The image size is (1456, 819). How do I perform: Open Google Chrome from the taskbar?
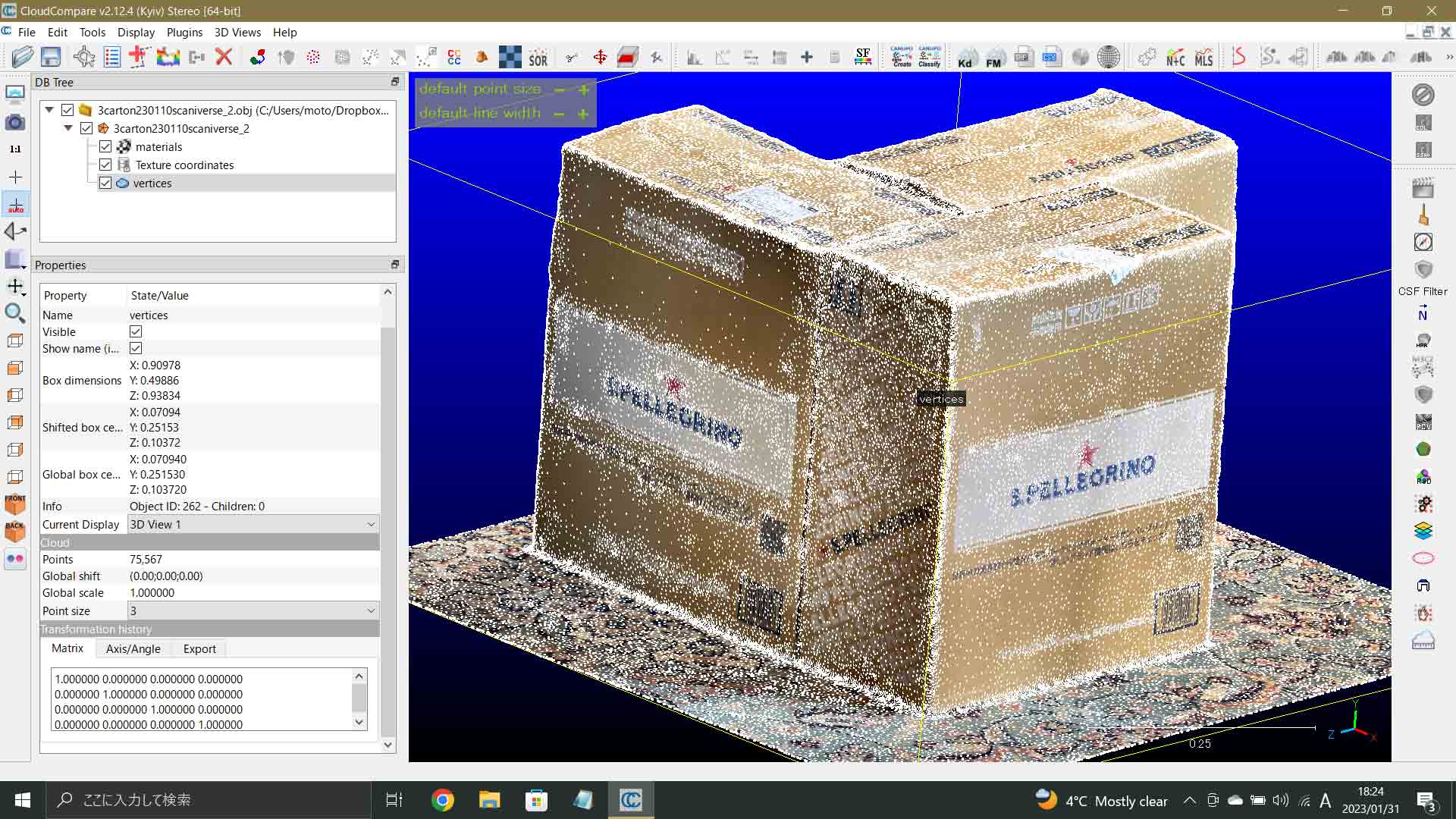(442, 799)
